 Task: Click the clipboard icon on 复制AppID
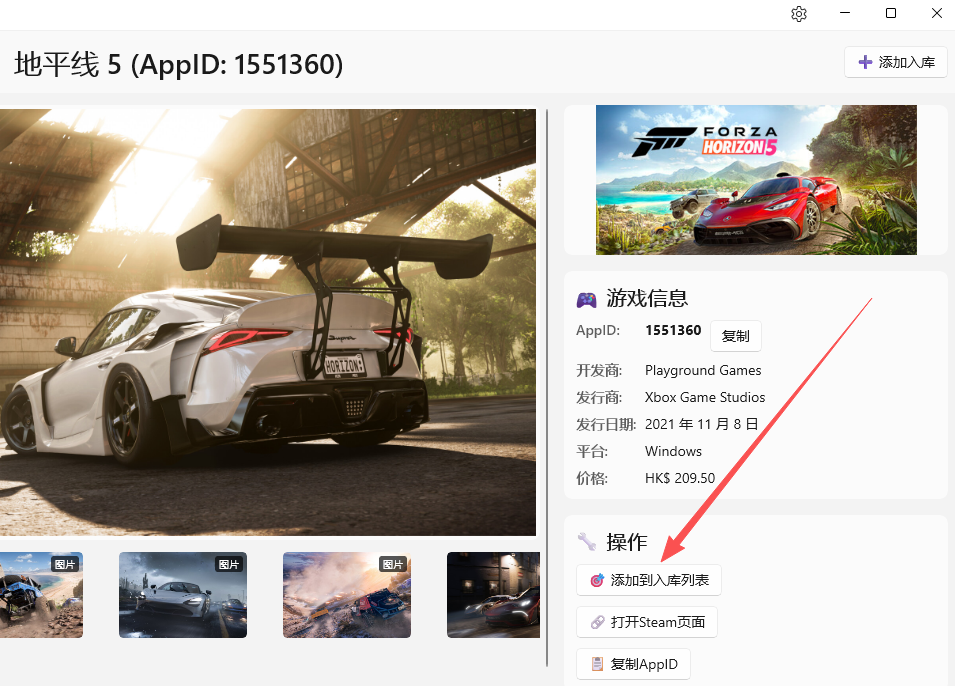[x=597, y=664]
